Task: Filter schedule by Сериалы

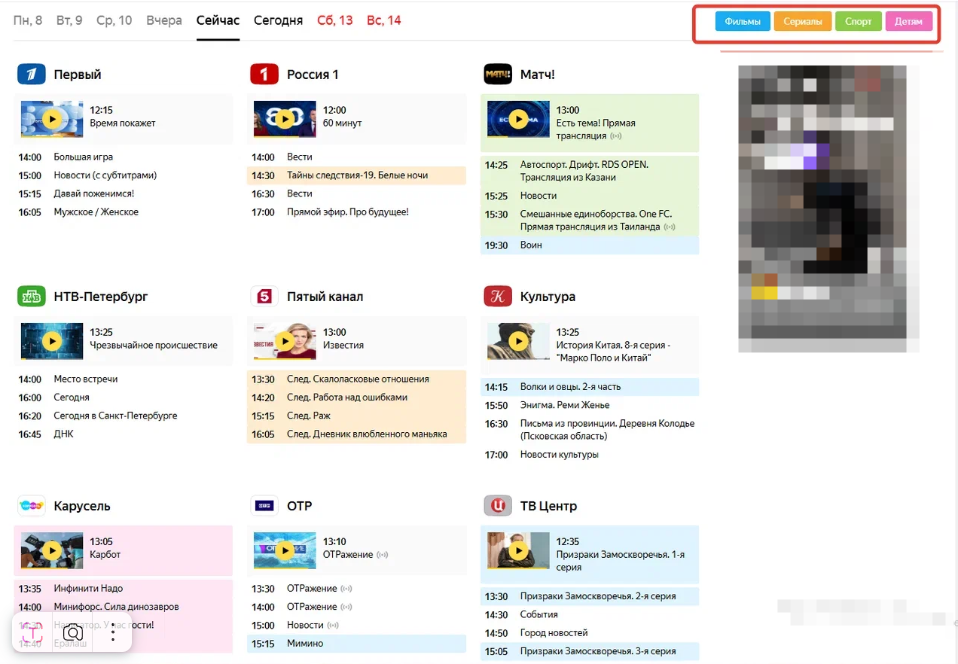Action: point(802,21)
